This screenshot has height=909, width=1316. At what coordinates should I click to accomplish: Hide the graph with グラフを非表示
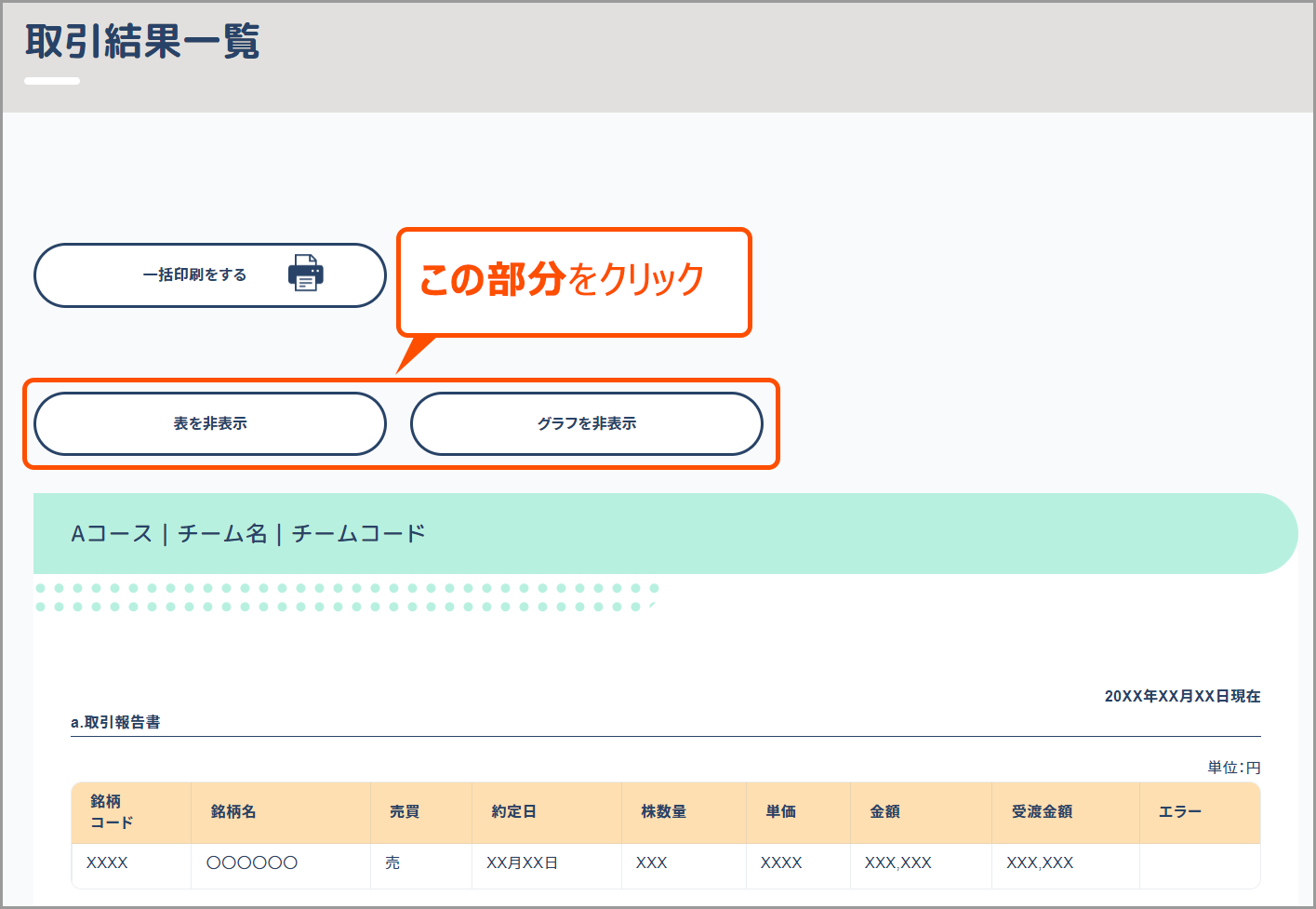[587, 423]
